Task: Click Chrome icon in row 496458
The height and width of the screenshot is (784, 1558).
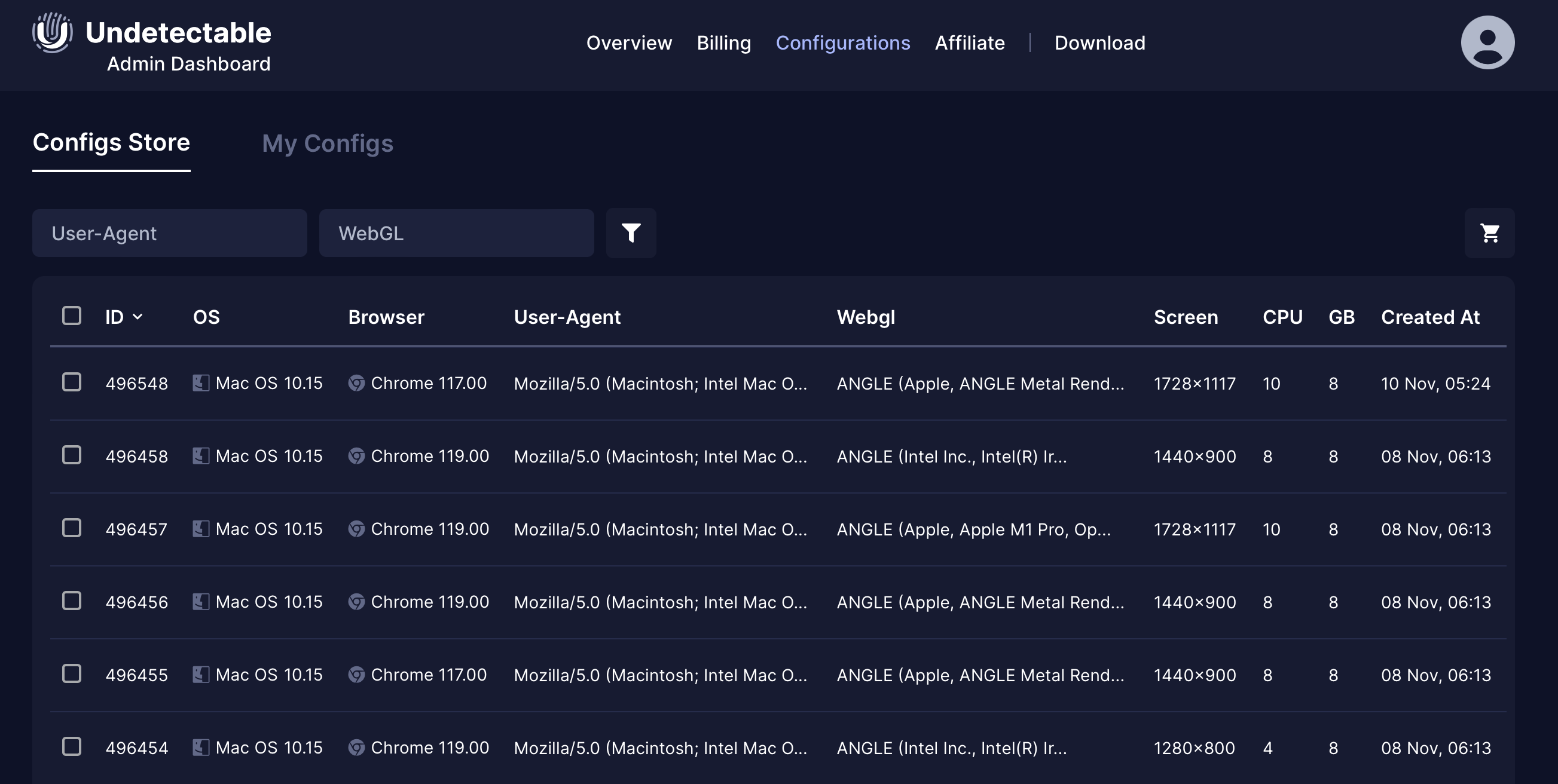Action: click(356, 456)
